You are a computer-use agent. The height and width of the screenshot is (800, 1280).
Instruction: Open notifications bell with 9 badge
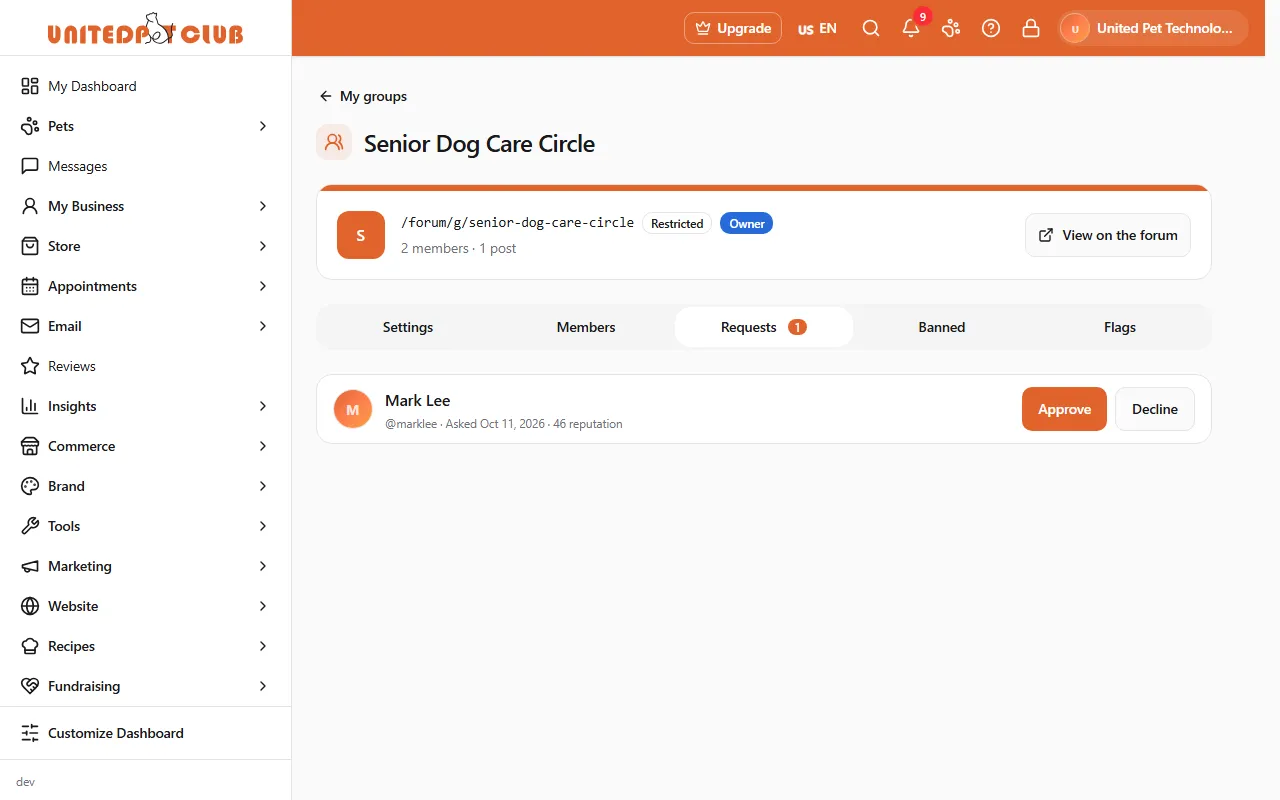[x=911, y=28]
